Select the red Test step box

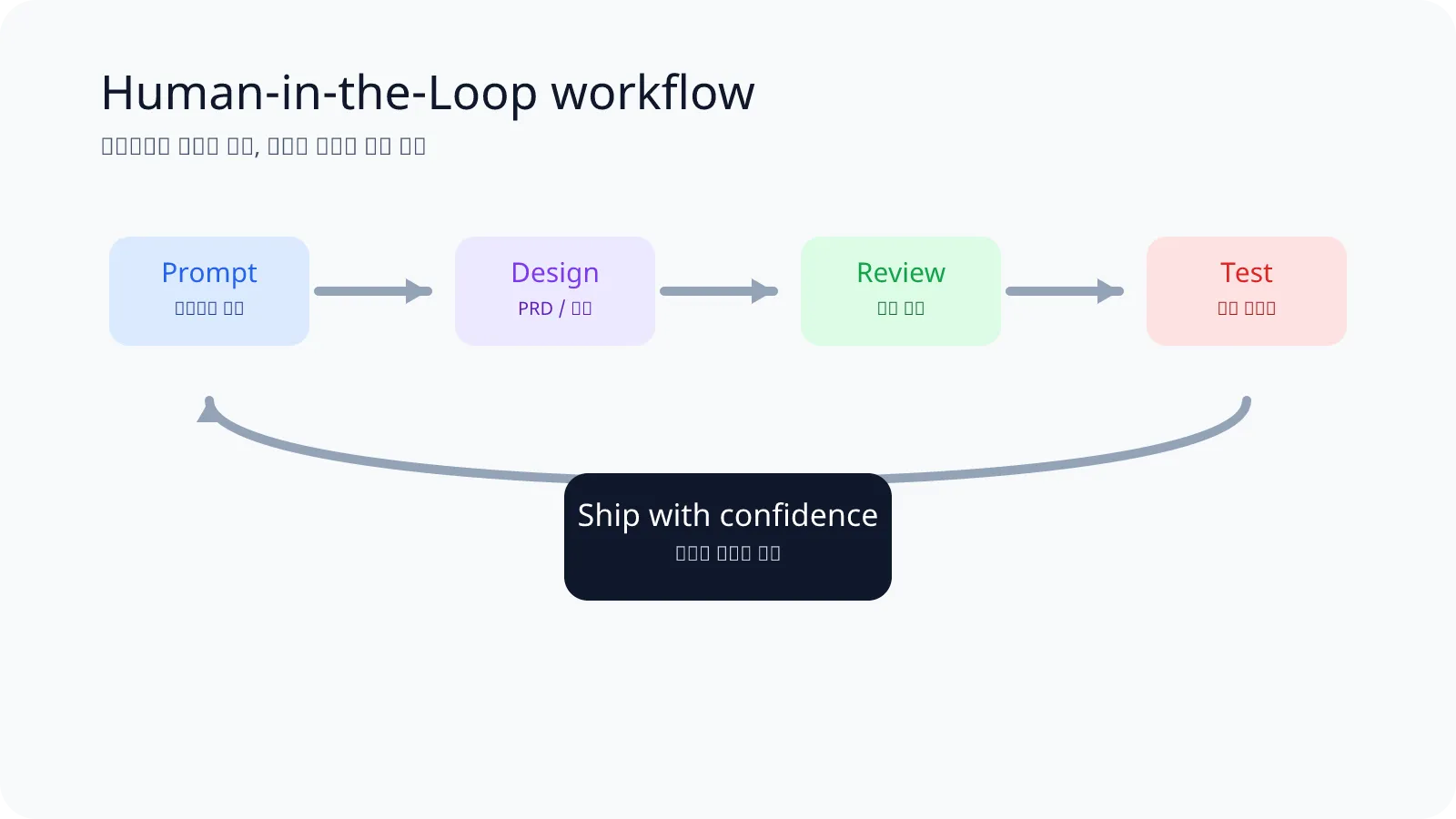point(1247,291)
